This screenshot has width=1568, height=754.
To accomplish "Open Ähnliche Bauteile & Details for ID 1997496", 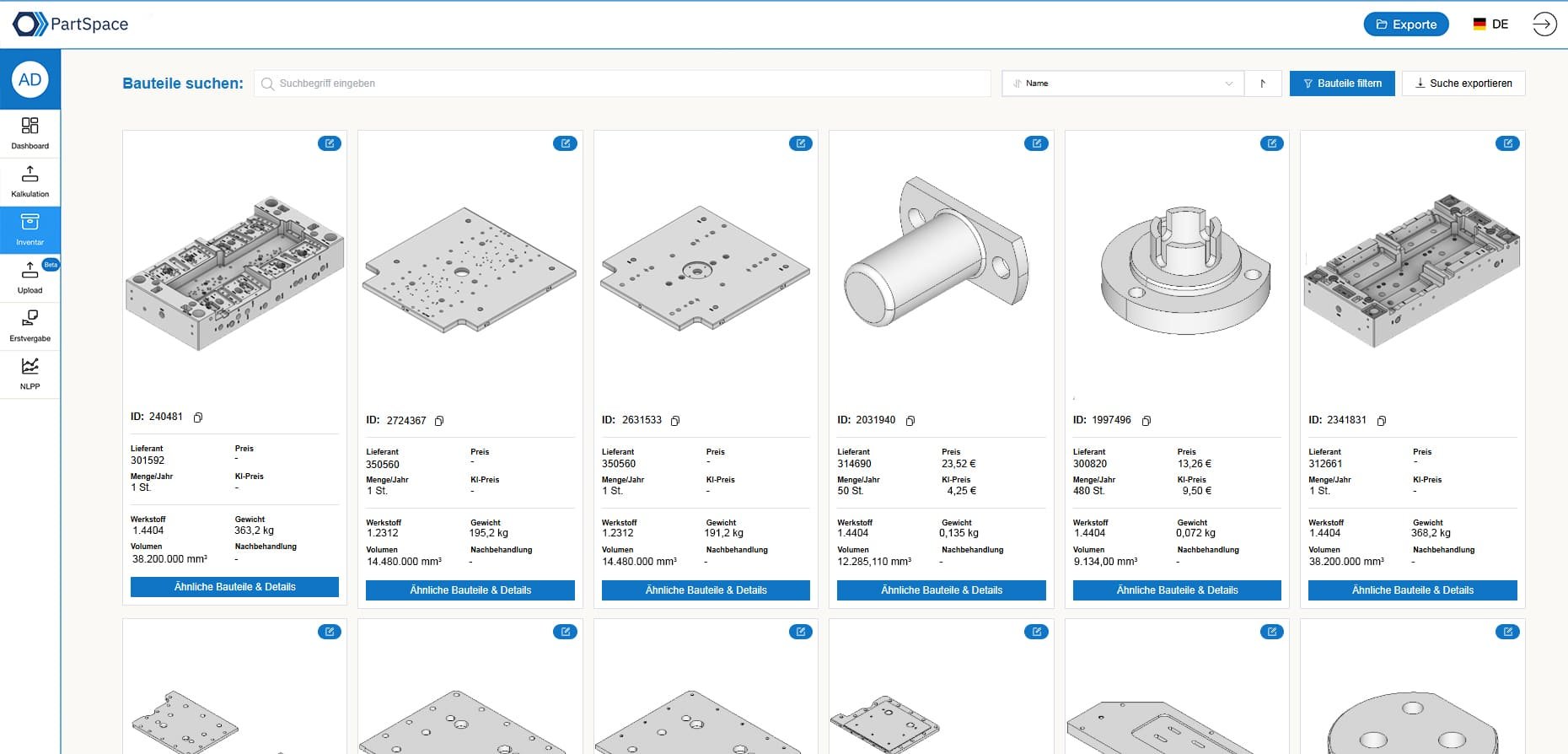I will pos(1177,590).
